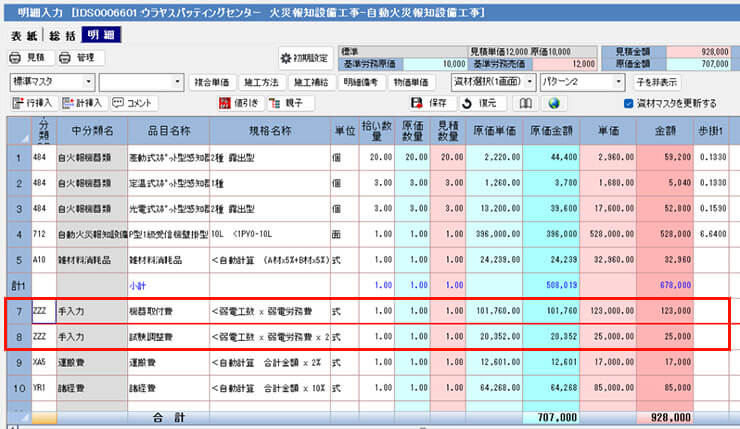The image size is (740, 429).
Task: Toggle 資材マスタを更新する checkbox
Action: (628, 103)
